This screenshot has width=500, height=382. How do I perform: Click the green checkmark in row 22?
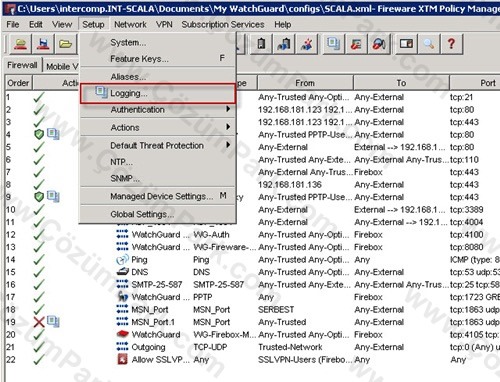(39, 359)
